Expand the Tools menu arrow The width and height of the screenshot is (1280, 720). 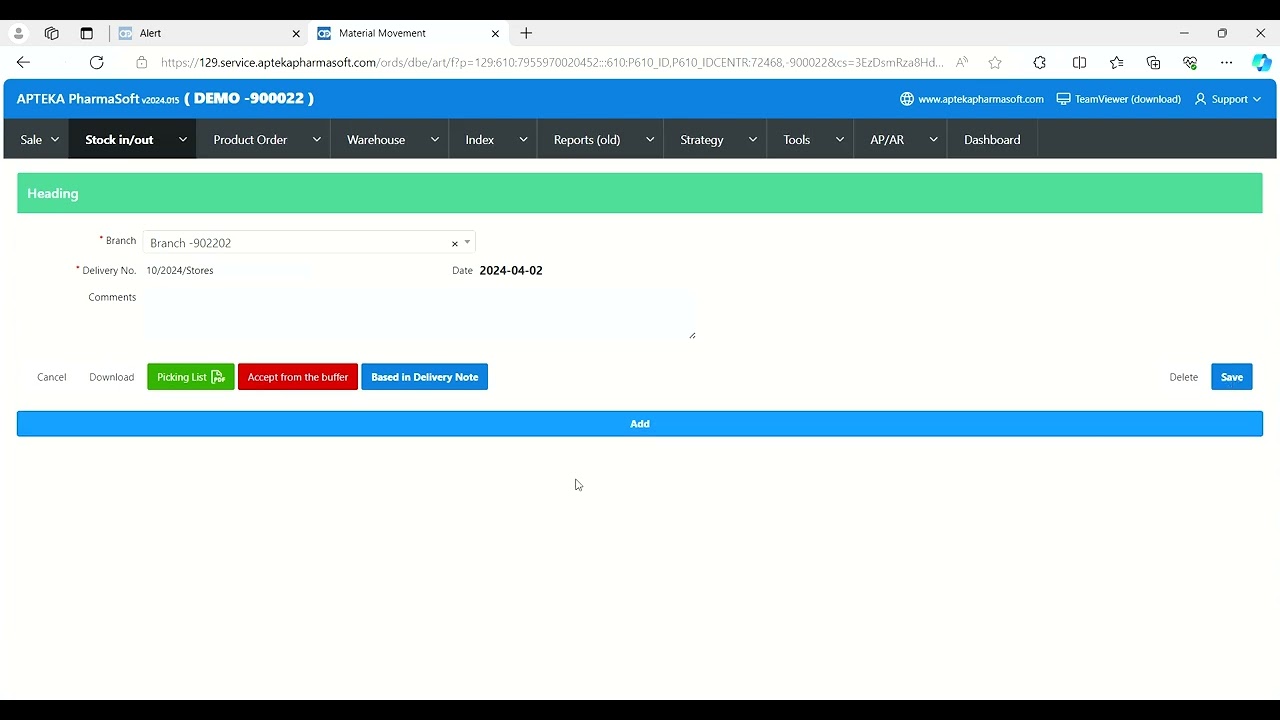pos(840,140)
